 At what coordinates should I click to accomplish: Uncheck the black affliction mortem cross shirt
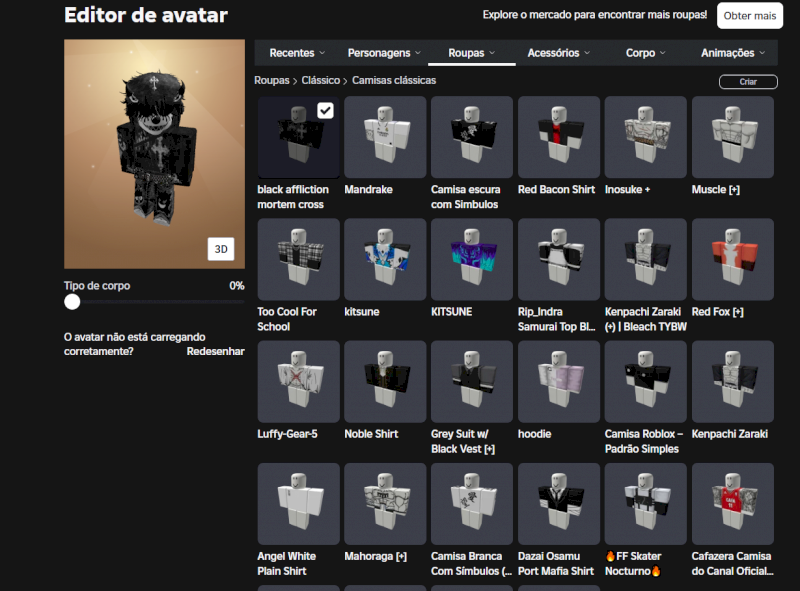[x=325, y=111]
